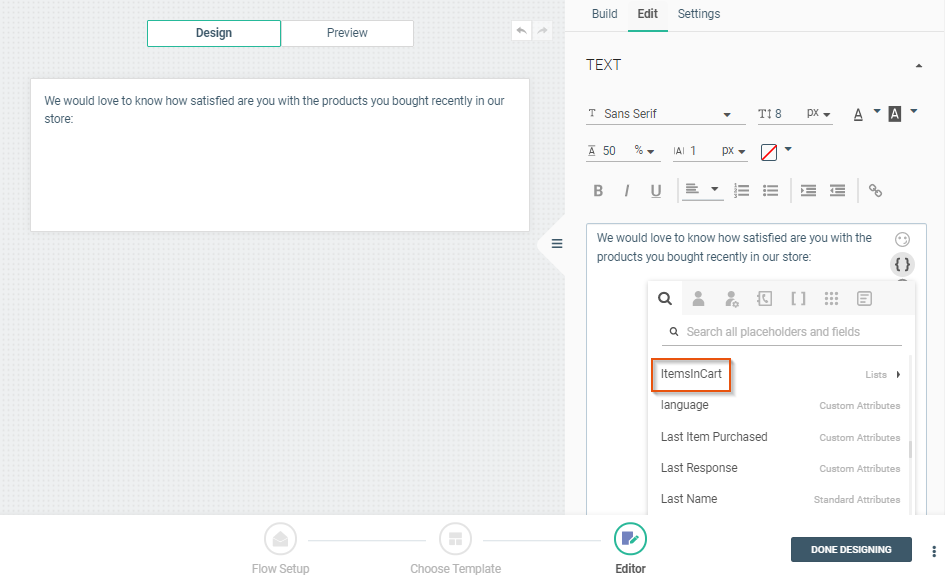Collapse the TEXT section
945x588 pixels.
tap(918, 66)
